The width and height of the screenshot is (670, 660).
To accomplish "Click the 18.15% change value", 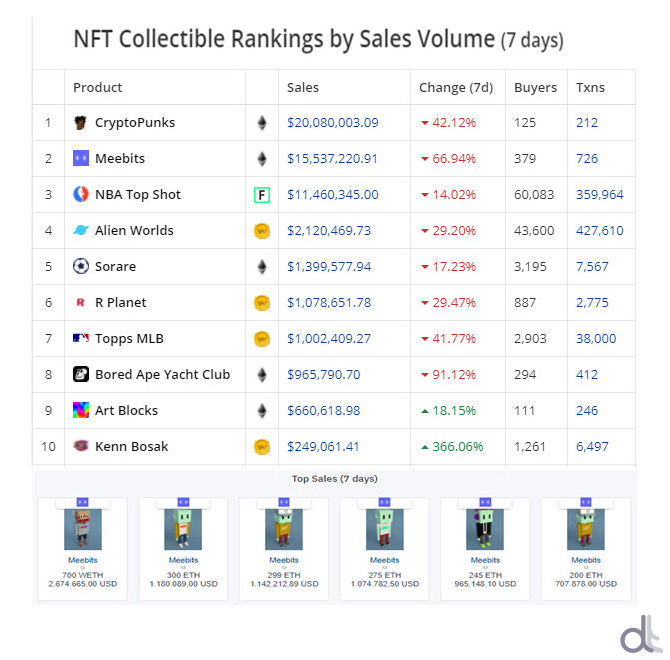I will [454, 411].
